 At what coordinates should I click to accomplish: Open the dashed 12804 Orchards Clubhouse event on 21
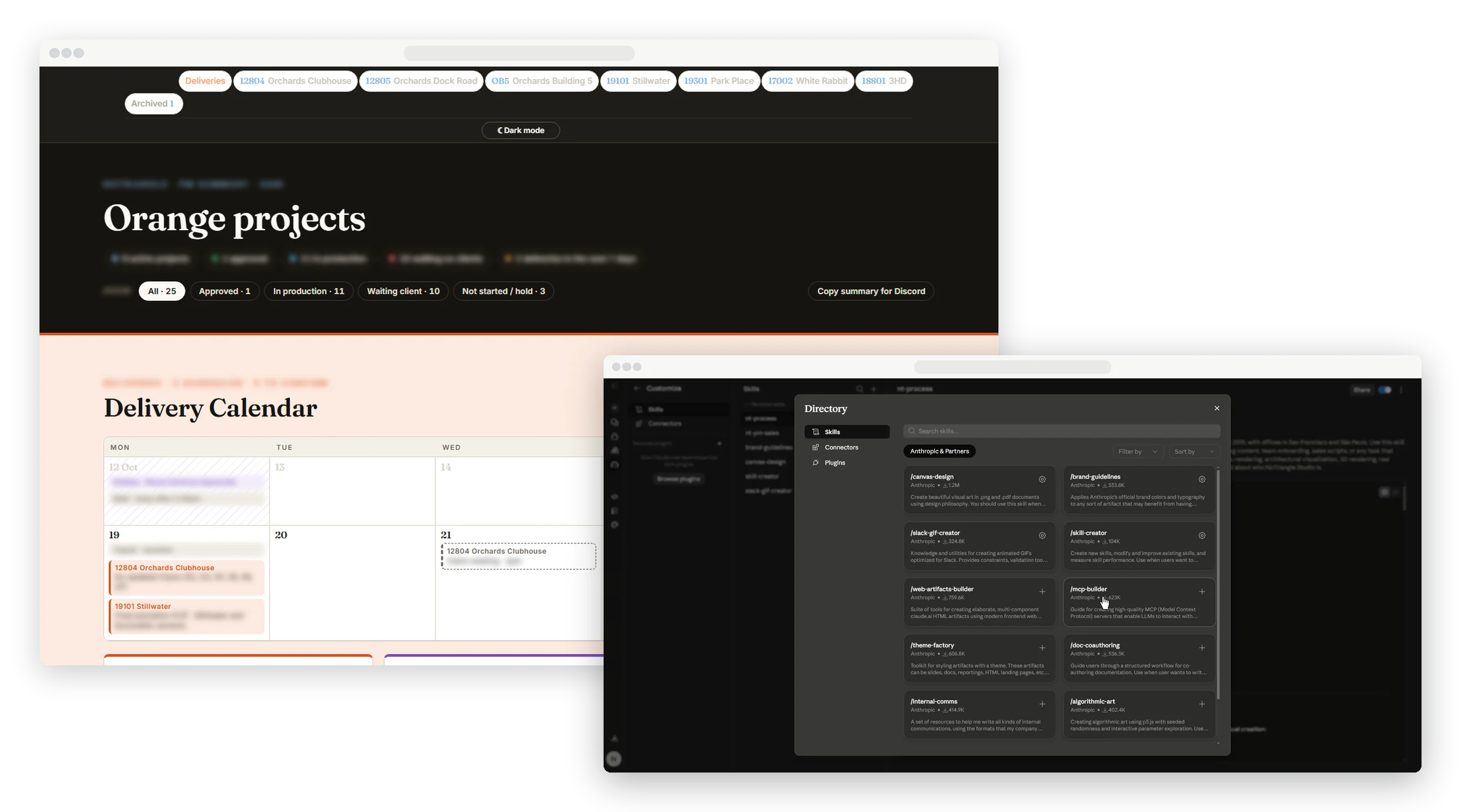point(518,556)
